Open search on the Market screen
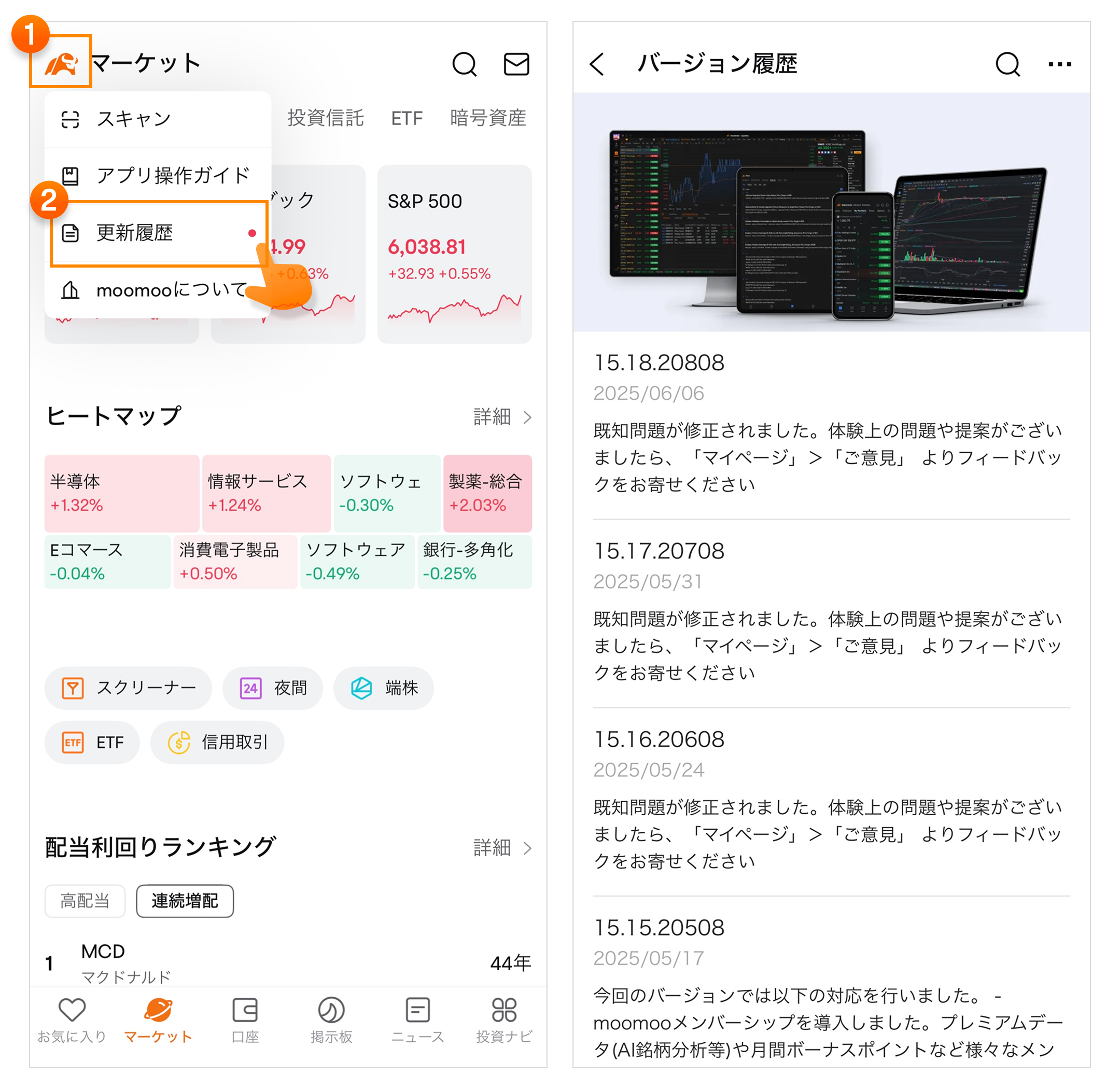Viewport: 1120px width, 1089px height. pyautogui.click(x=464, y=64)
